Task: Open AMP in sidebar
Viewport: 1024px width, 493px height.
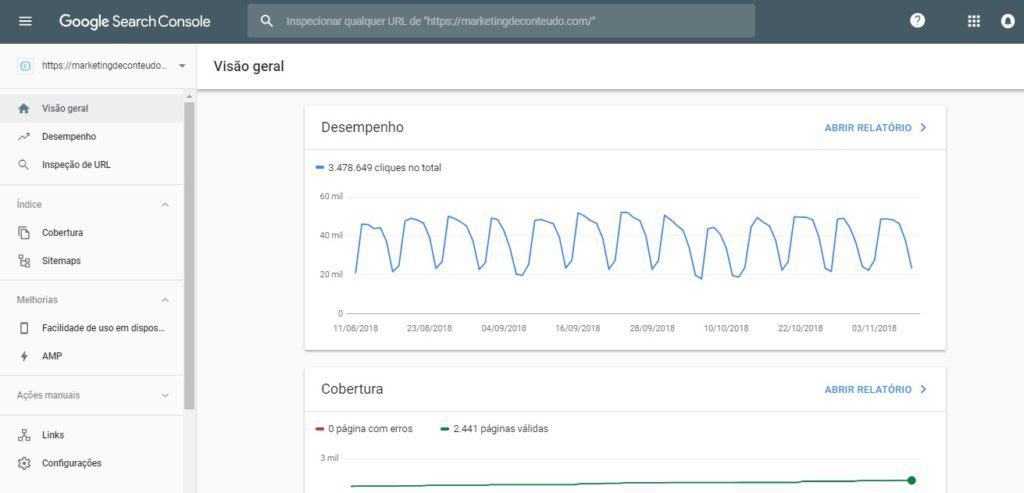Action: pyautogui.click(x=91, y=356)
